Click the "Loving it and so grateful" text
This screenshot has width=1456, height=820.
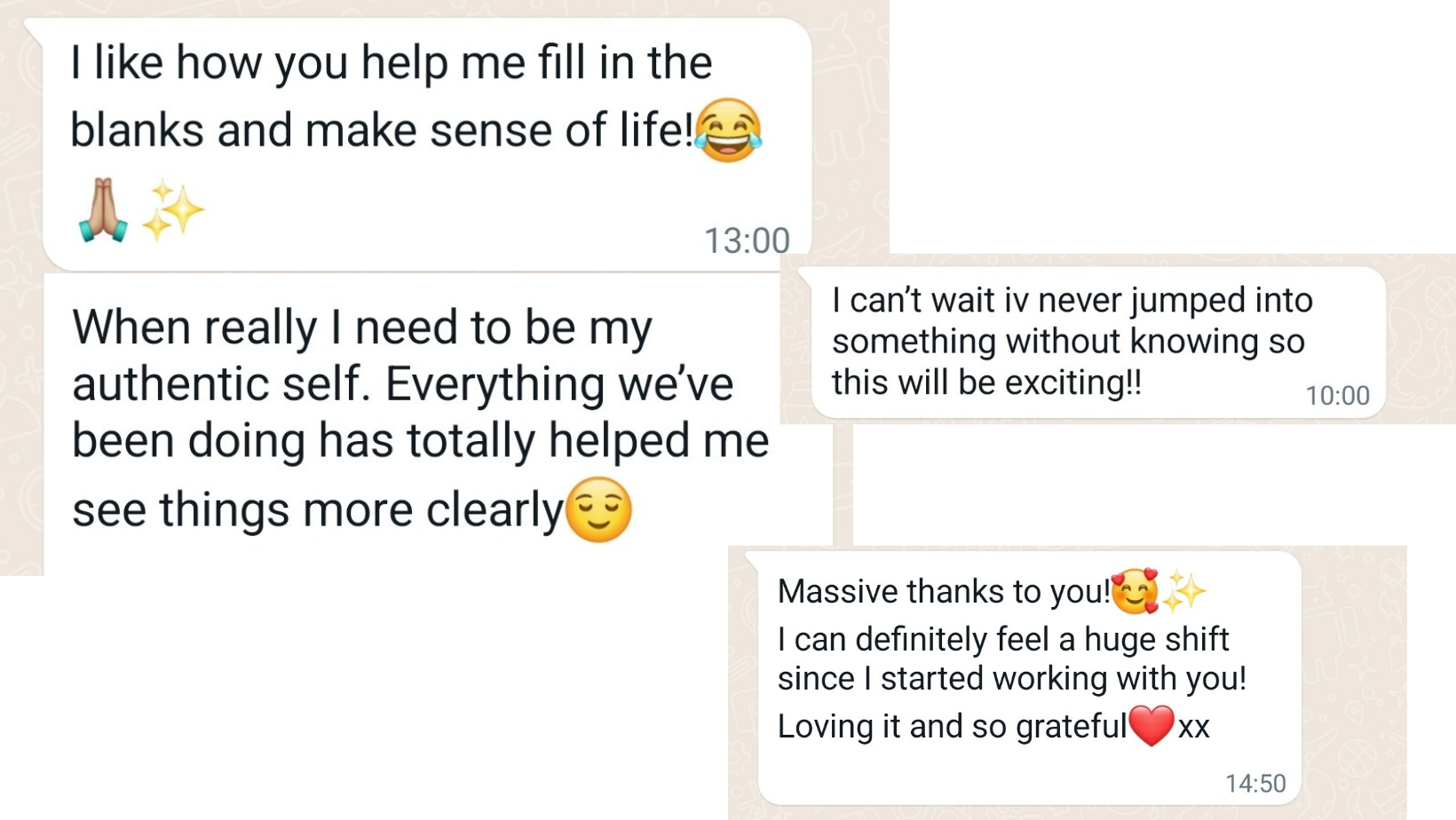952,726
